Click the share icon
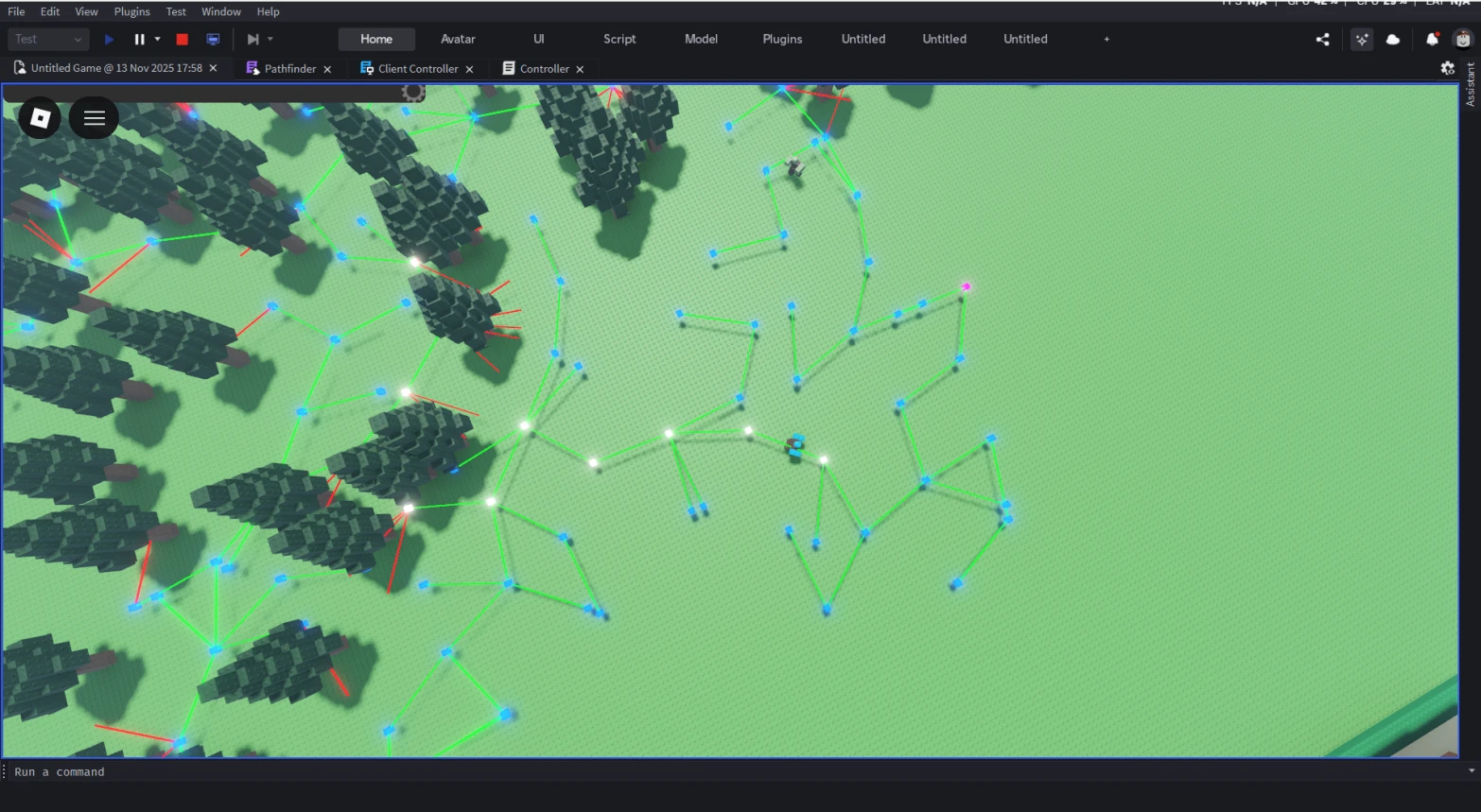 [1323, 40]
